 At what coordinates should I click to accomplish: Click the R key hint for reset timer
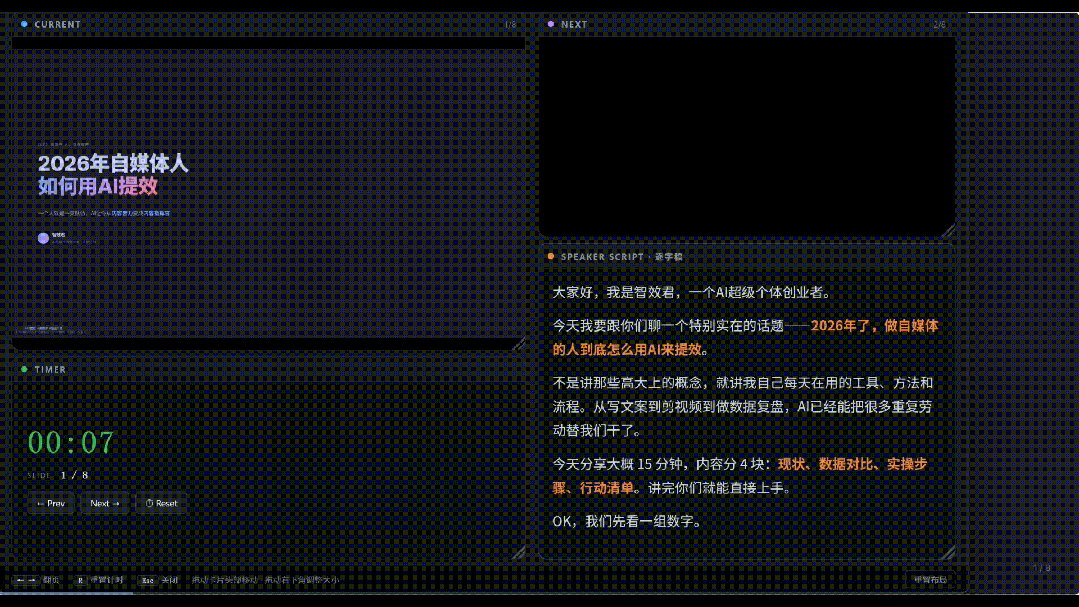click(x=81, y=580)
